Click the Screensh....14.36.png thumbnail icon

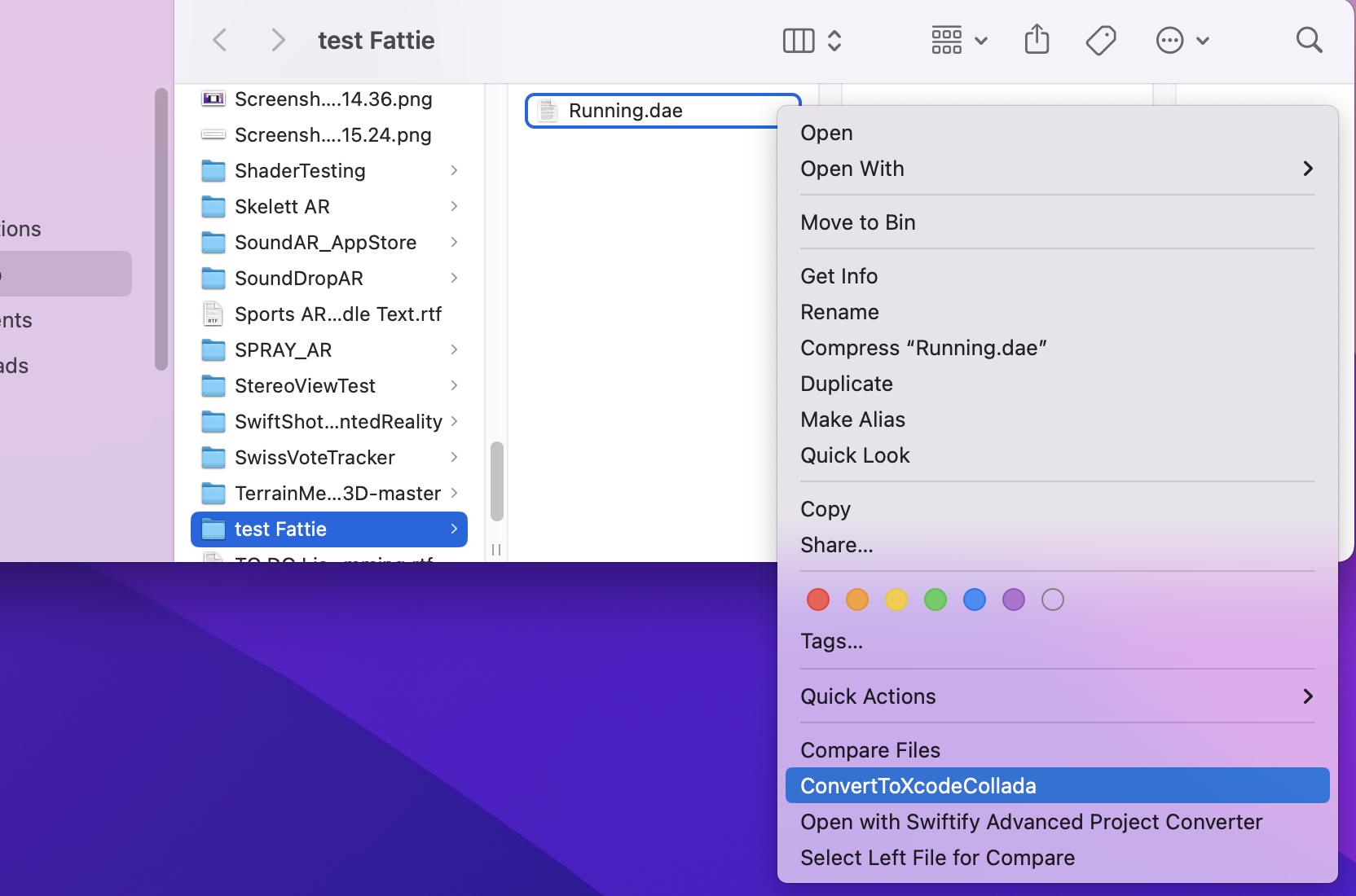214,99
